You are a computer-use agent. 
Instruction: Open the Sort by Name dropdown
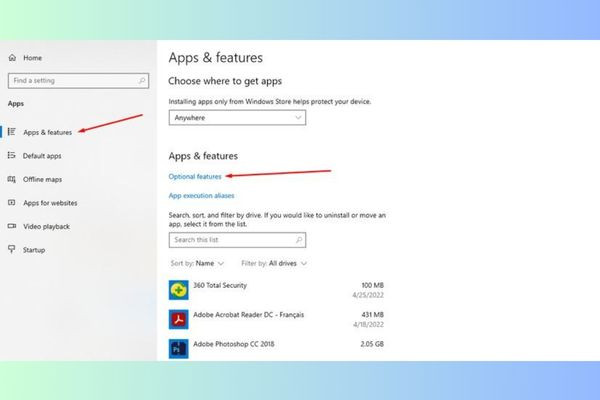[x=197, y=263]
